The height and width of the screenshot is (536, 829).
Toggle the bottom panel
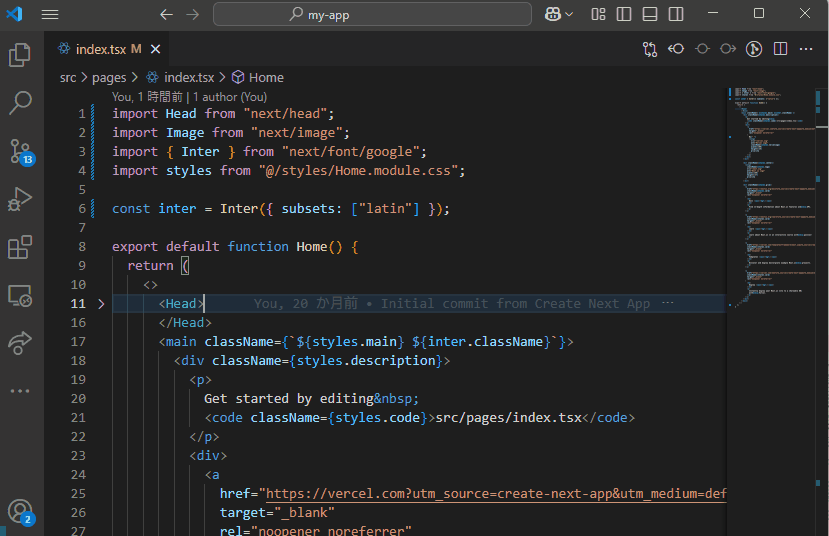tap(650, 14)
